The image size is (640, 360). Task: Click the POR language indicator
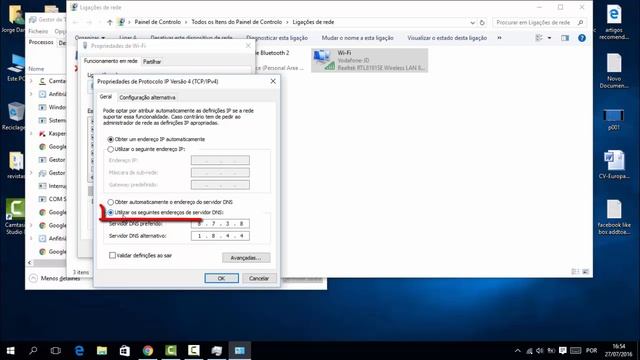[x=591, y=351]
